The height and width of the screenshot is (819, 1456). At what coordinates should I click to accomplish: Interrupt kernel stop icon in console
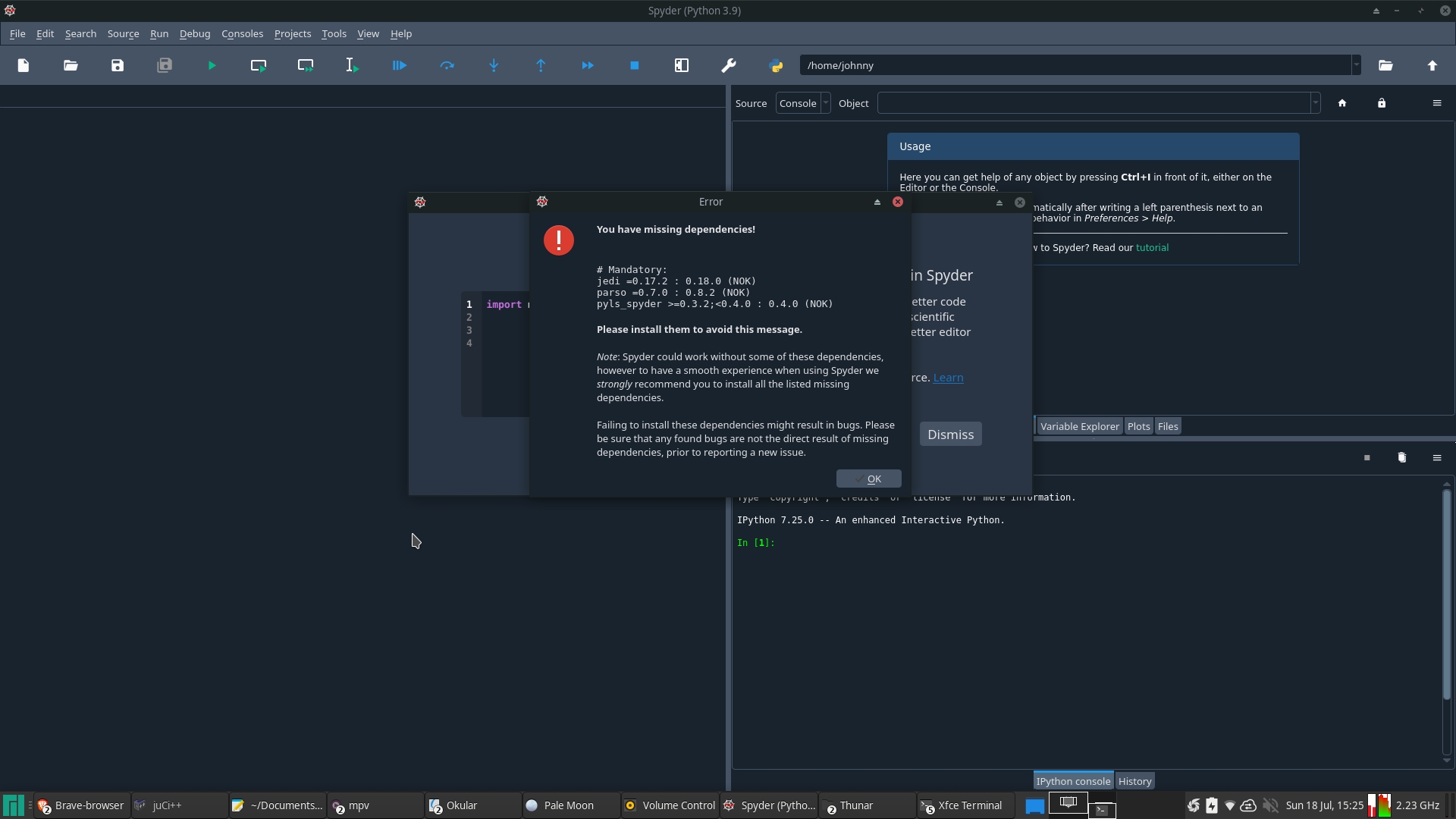pos(1367,458)
